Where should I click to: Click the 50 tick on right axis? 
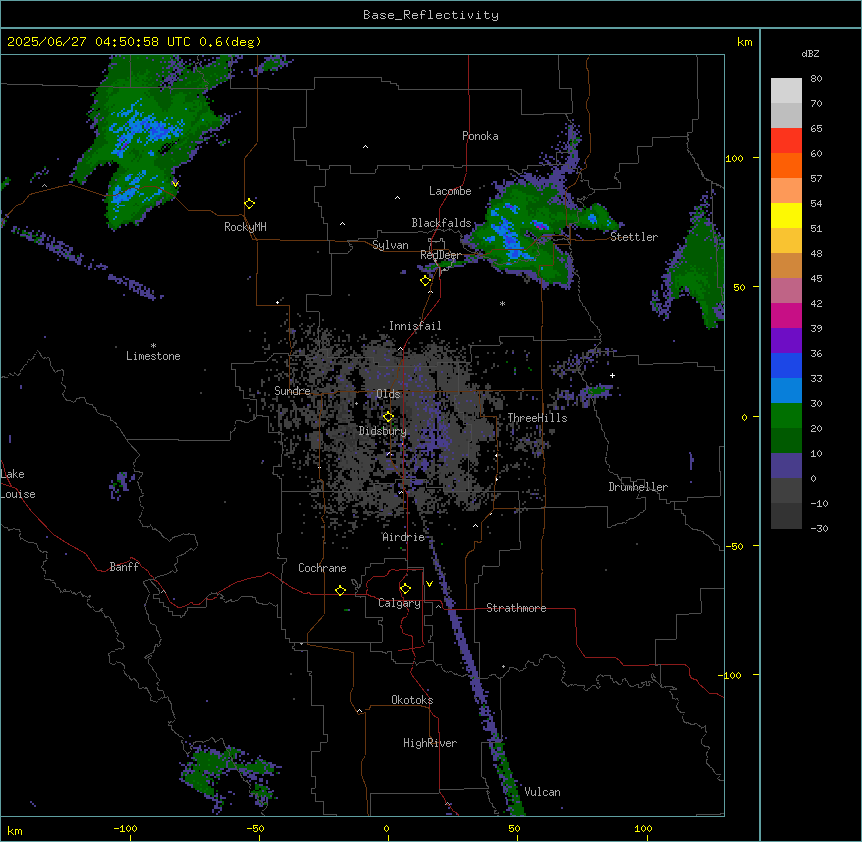click(739, 287)
